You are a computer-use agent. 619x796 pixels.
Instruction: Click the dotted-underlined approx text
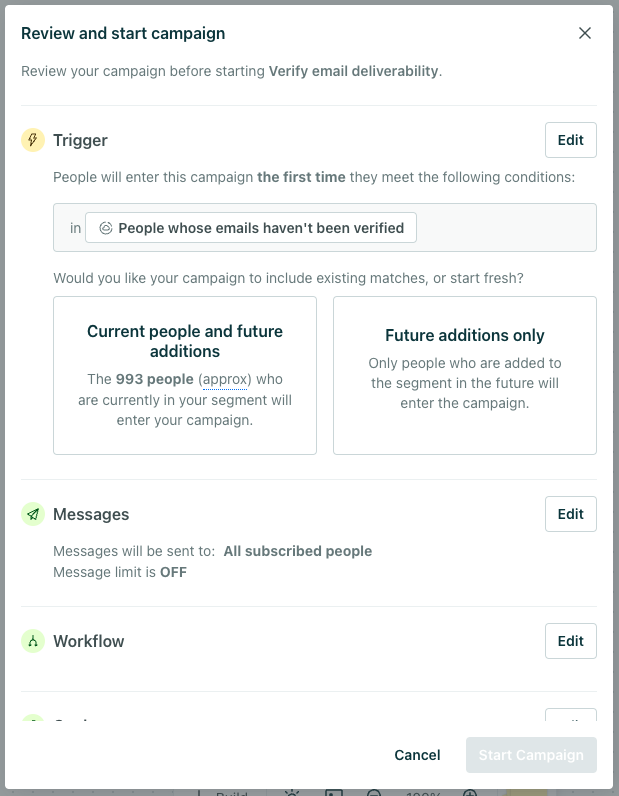pos(225,379)
